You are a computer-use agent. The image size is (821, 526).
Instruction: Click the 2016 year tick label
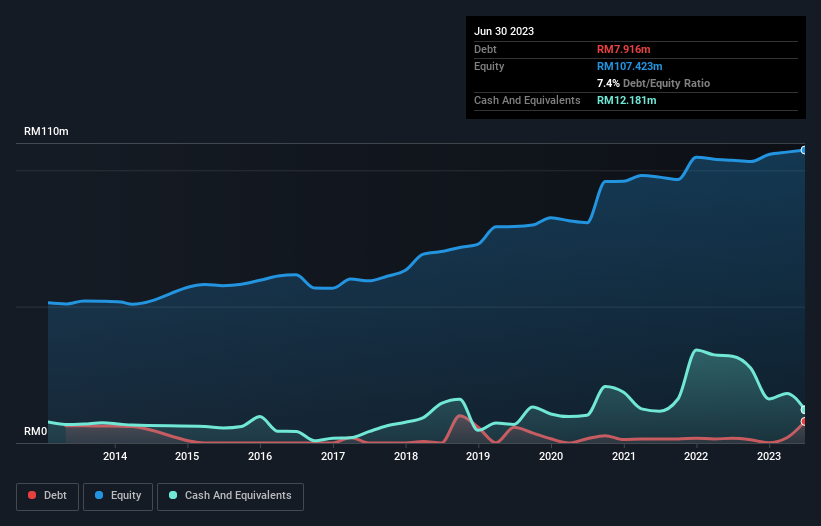point(260,457)
